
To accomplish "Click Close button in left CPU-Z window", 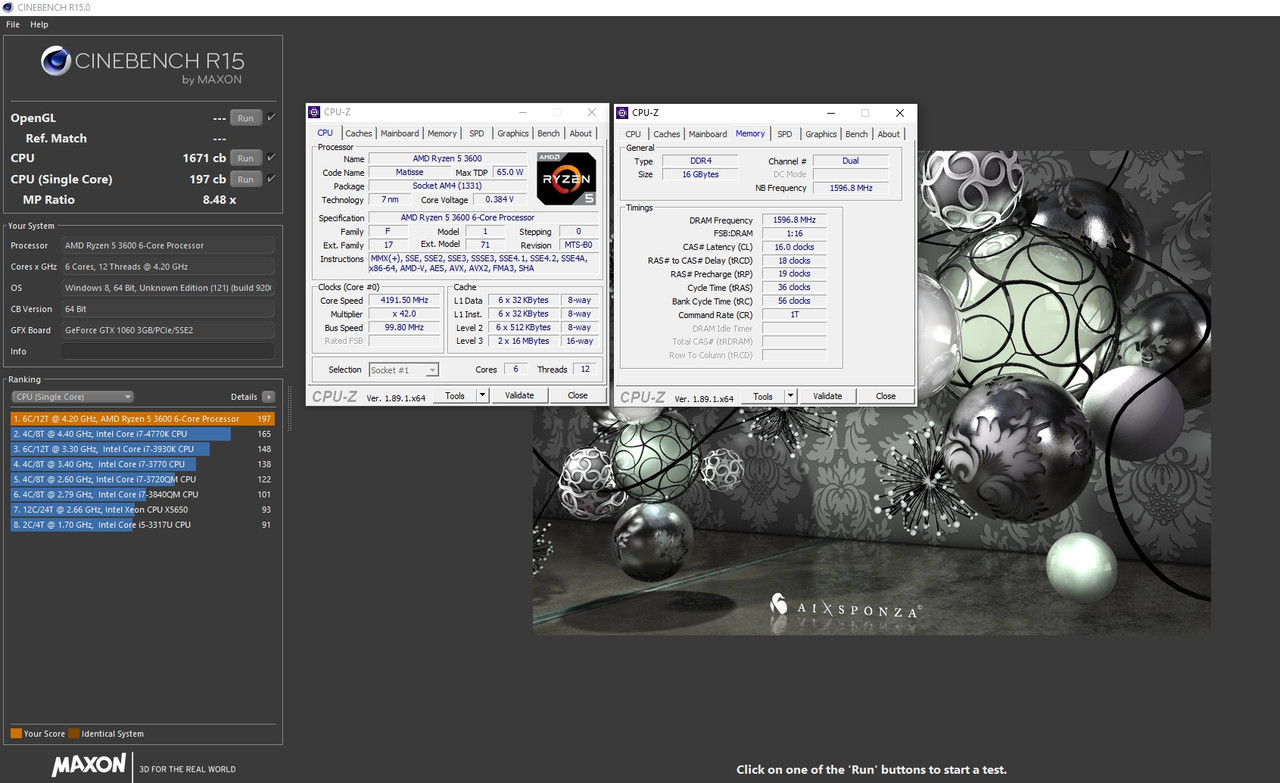I will [578, 395].
